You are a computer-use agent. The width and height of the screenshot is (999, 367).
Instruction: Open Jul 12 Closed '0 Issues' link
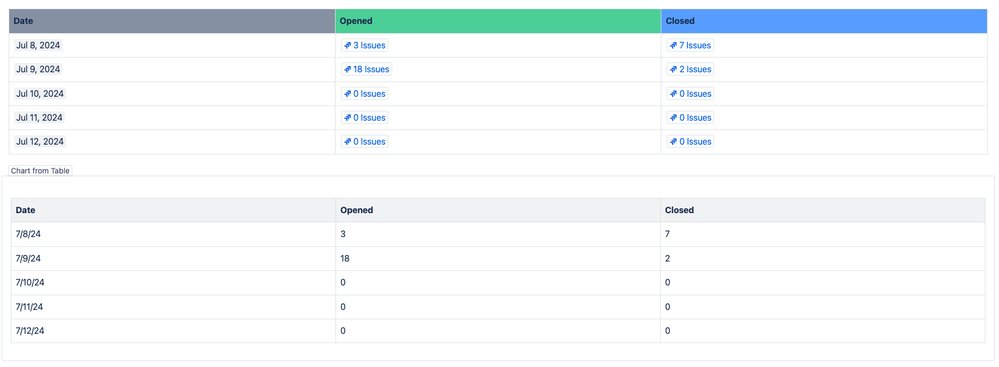tap(690, 141)
